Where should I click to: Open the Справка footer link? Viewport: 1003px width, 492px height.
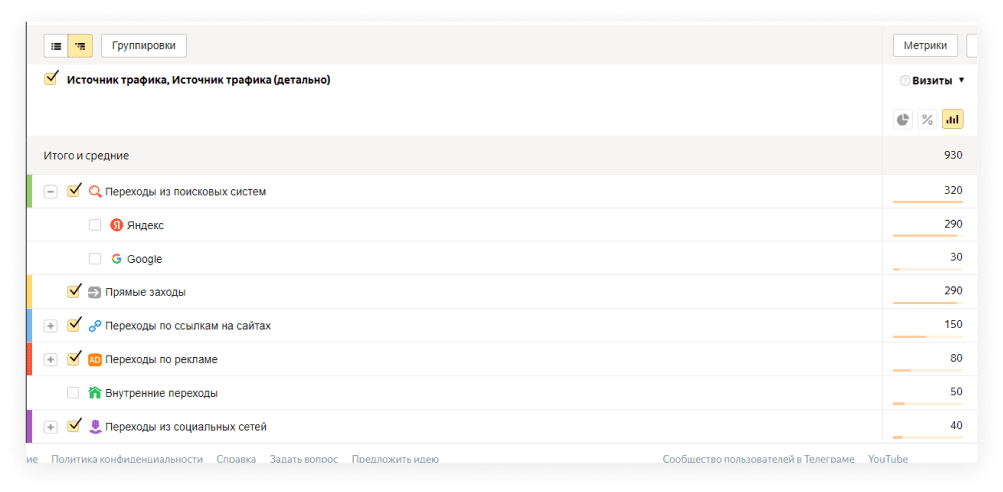236,459
